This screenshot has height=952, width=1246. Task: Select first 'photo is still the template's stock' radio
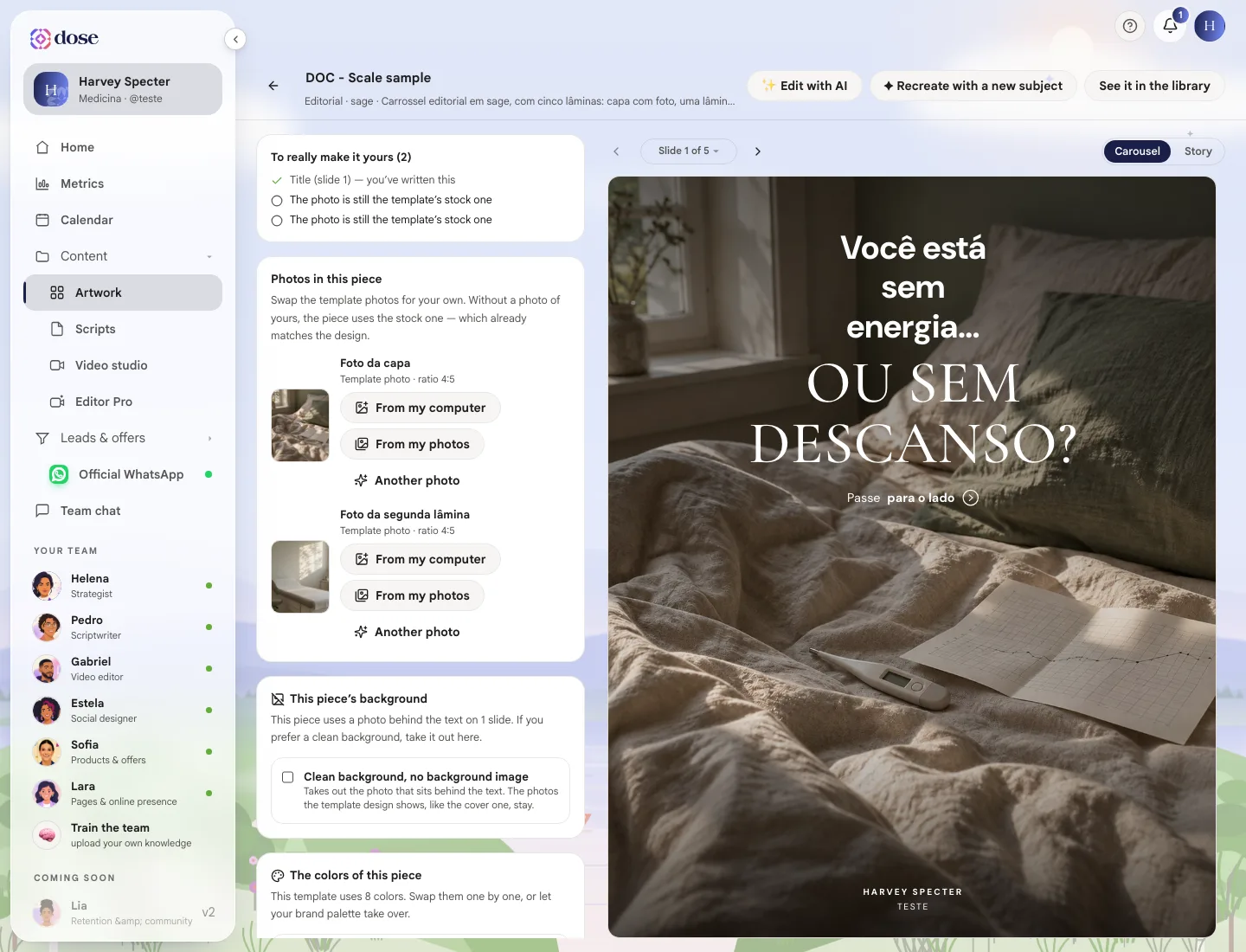point(277,201)
